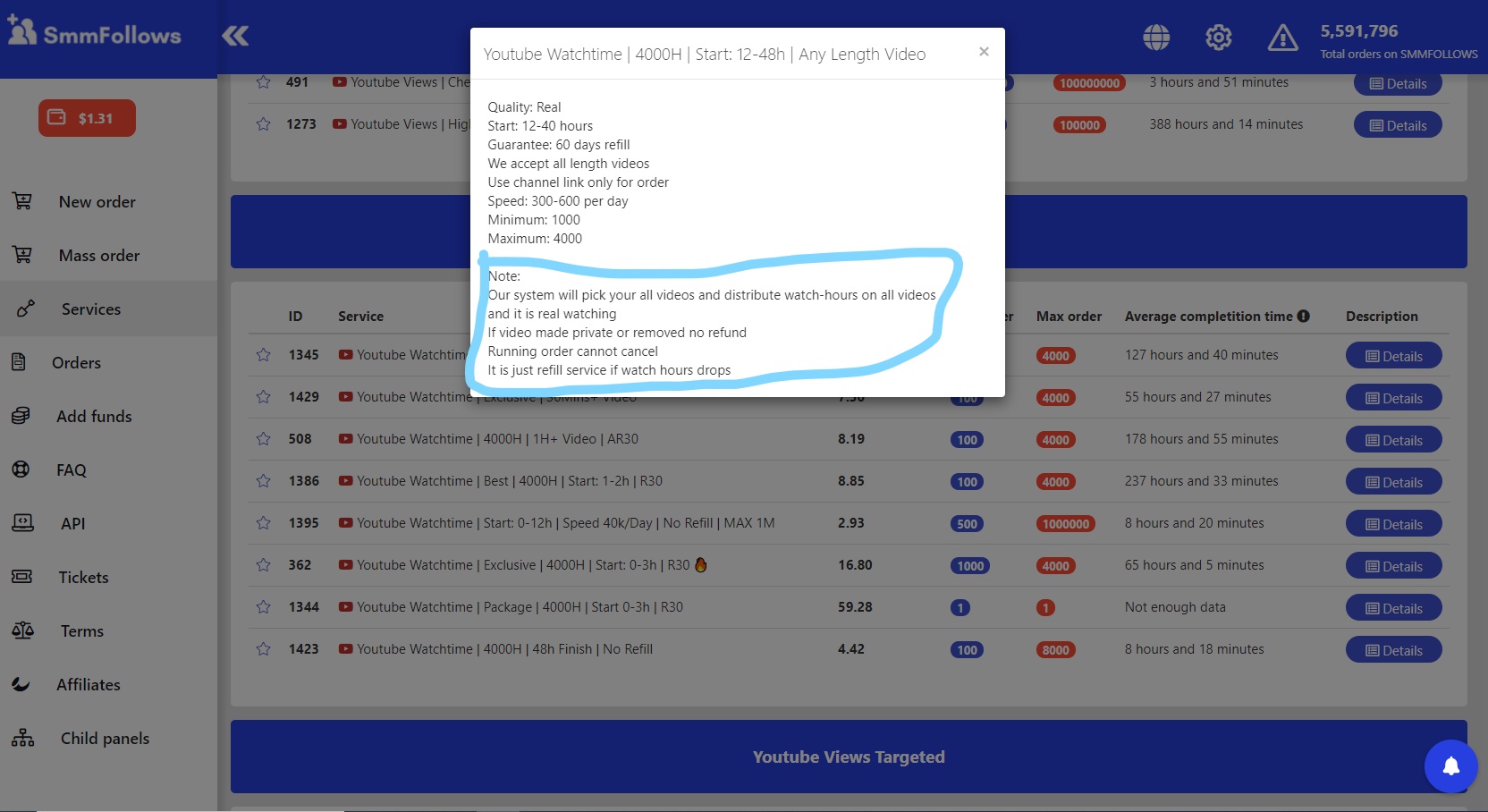Click the SmmFollows logo
Image resolution: width=1488 pixels, height=812 pixels.
tap(94, 33)
